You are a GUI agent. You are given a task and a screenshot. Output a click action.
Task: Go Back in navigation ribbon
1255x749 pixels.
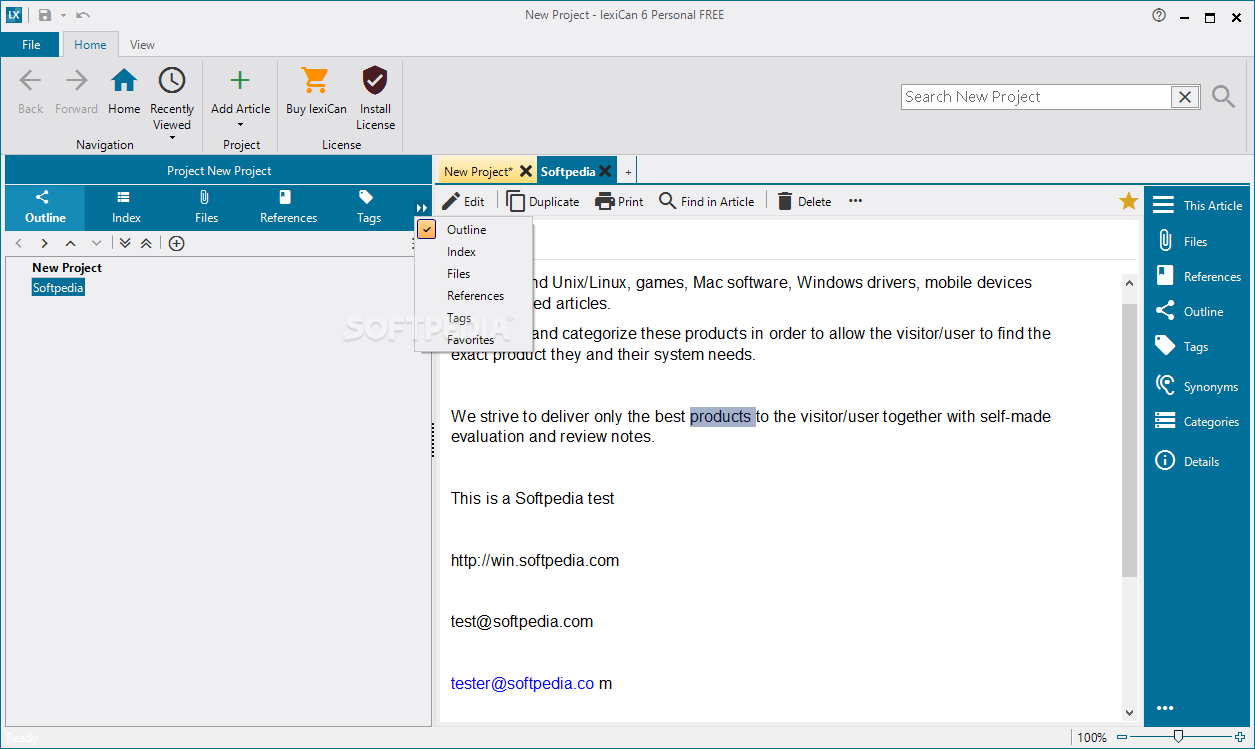(x=30, y=91)
